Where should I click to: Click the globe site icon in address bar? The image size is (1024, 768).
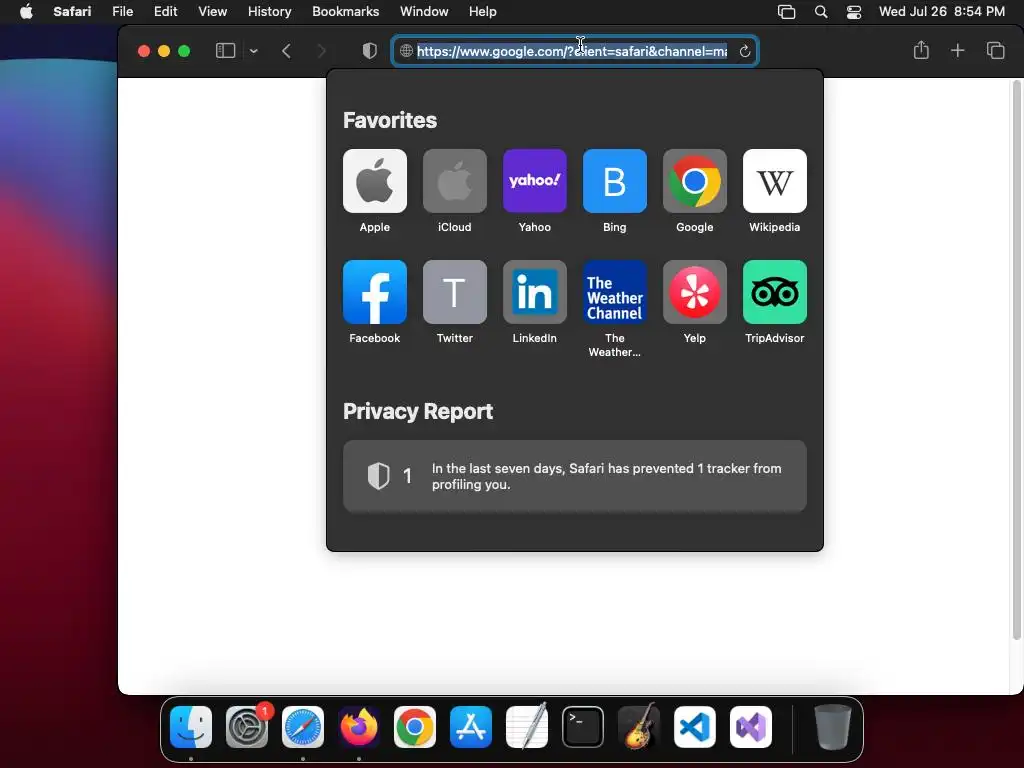pos(406,51)
